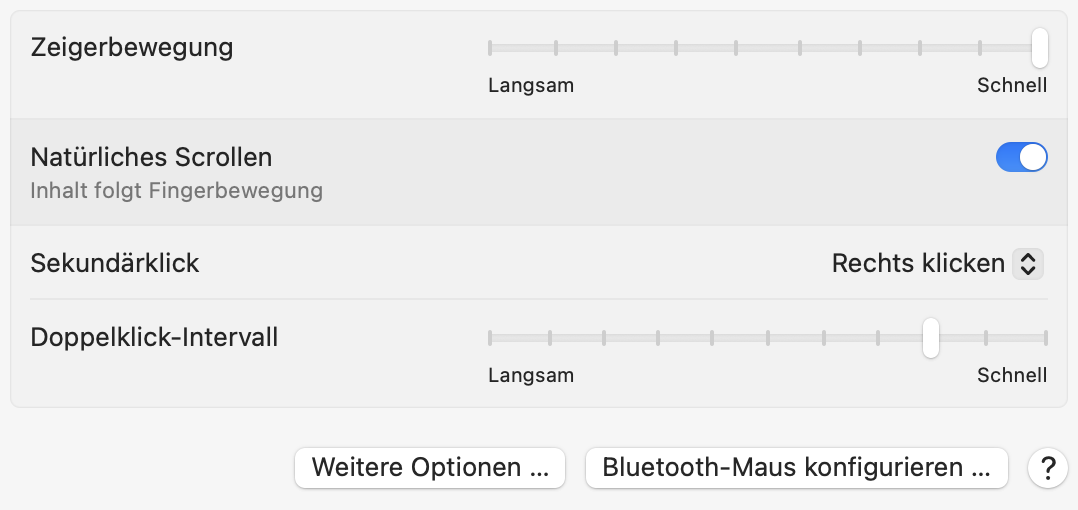
Task: Toggle the Natürliches Scrollen switch
Action: point(1021,157)
